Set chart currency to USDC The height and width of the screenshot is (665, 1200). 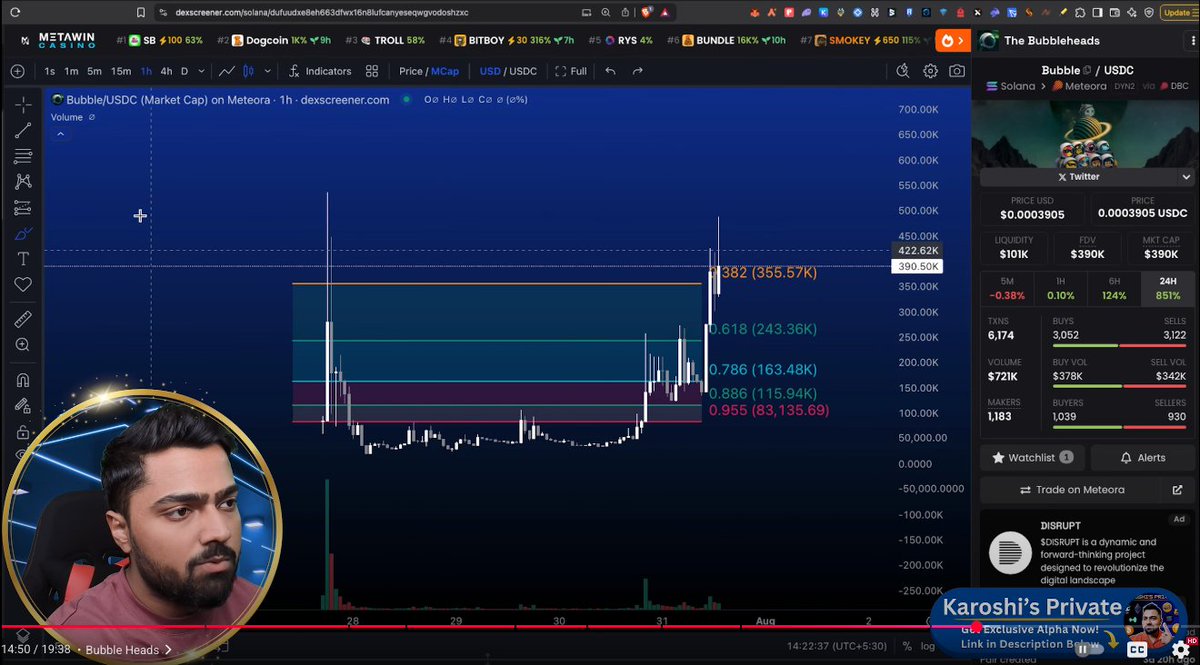[522, 71]
